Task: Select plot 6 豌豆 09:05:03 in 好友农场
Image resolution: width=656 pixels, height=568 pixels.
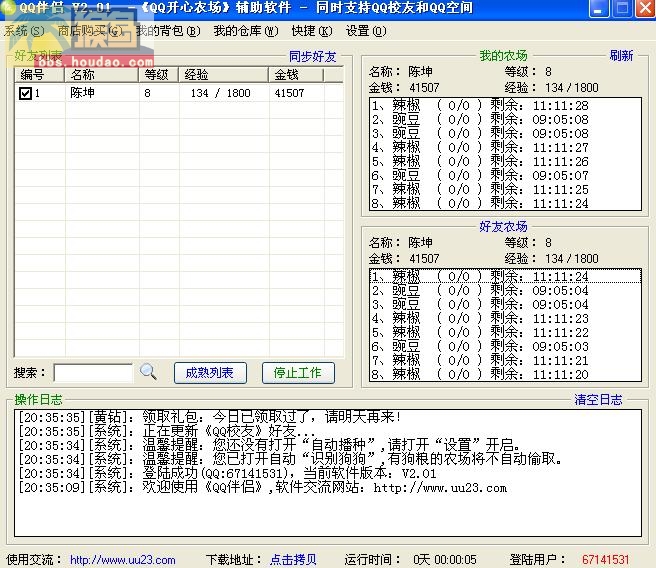Action: pyautogui.click(x=505, y=346)
